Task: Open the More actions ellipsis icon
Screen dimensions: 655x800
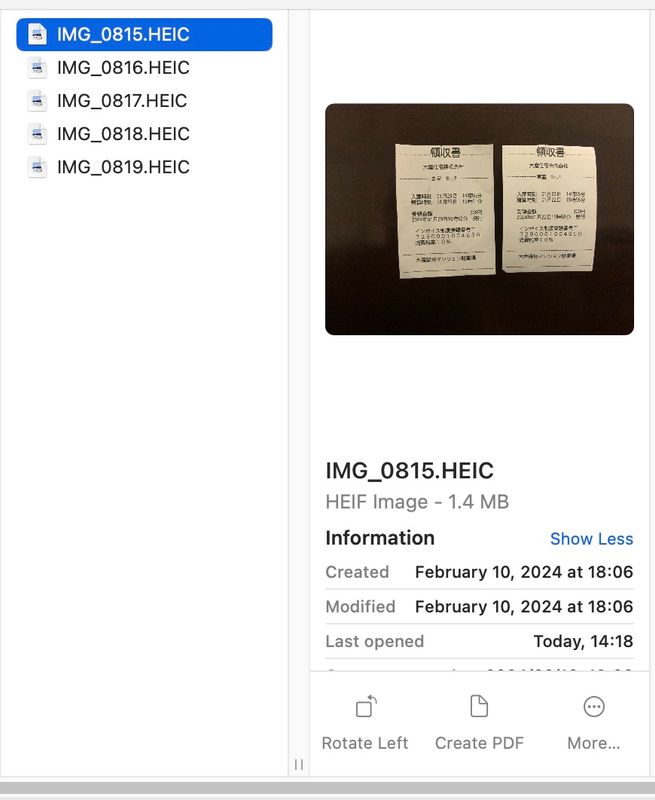Action: pyautogui.click(x=594, y=707)
